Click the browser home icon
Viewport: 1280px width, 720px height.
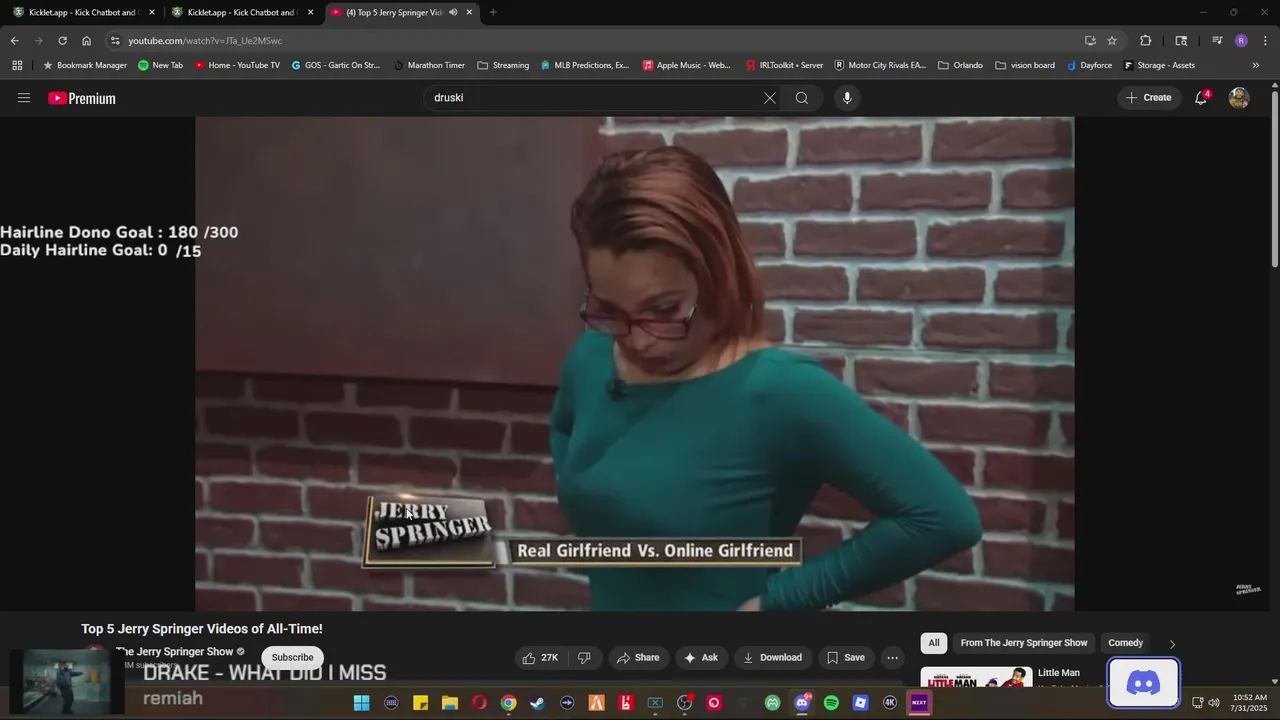point(86,41)
